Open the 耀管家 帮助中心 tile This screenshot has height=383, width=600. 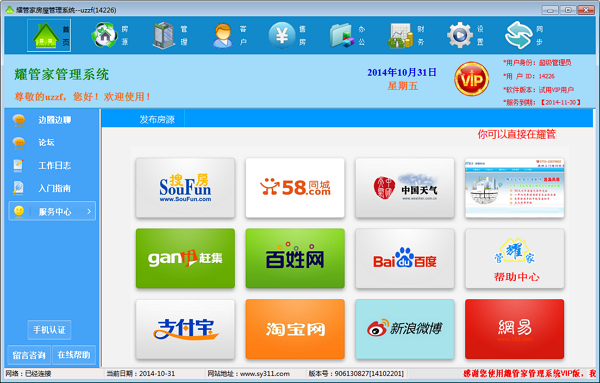click(x=515, y=258)
